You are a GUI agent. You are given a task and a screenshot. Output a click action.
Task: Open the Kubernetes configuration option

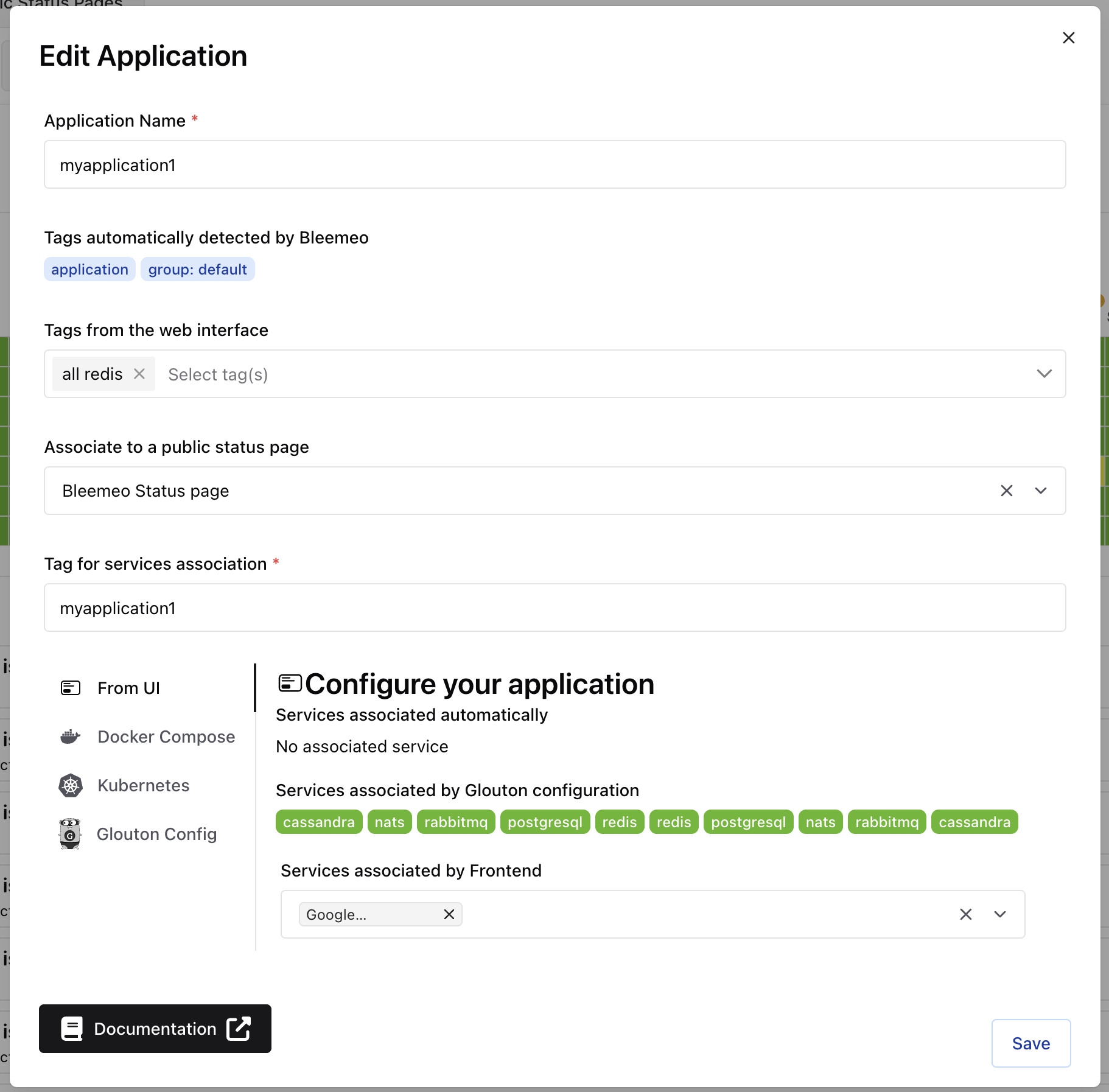[143, 785]
